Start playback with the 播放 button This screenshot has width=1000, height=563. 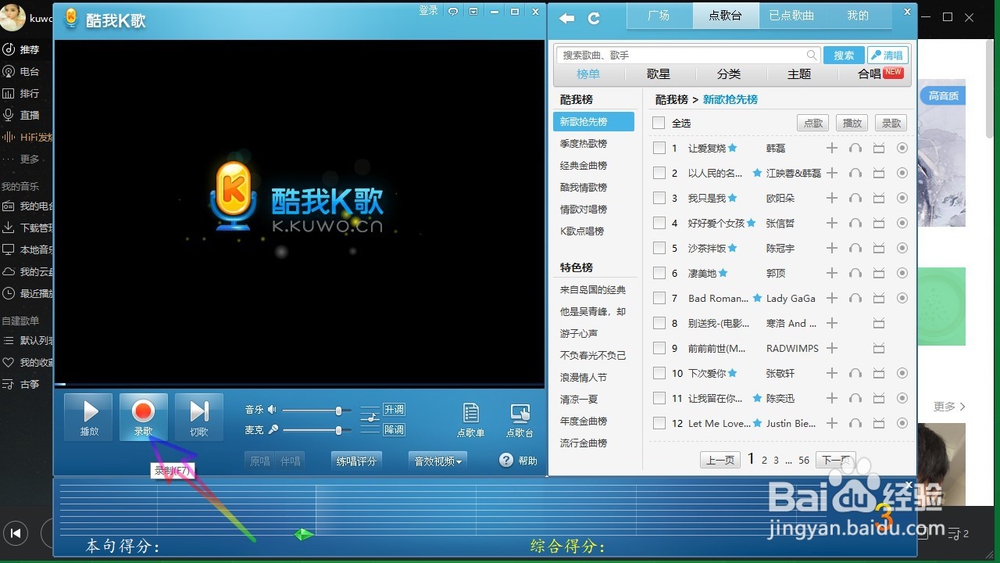(x=89, y=416)
